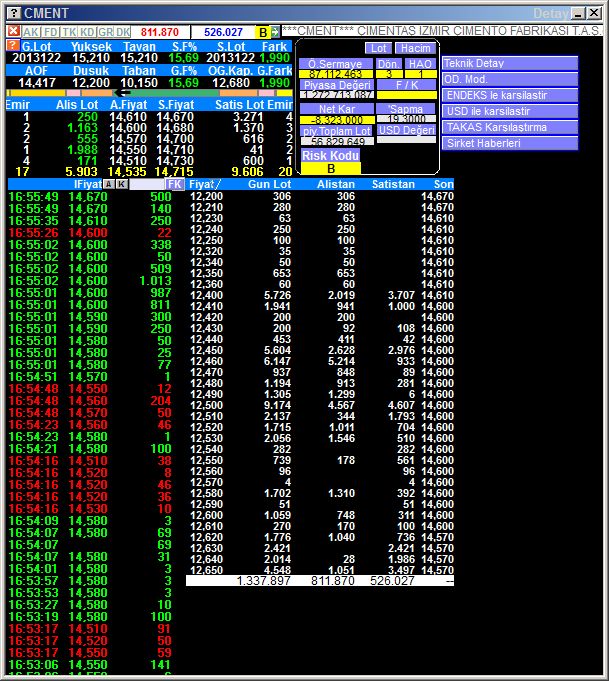
Task: Click the 12,500 price level row
Action: (321, 405)
